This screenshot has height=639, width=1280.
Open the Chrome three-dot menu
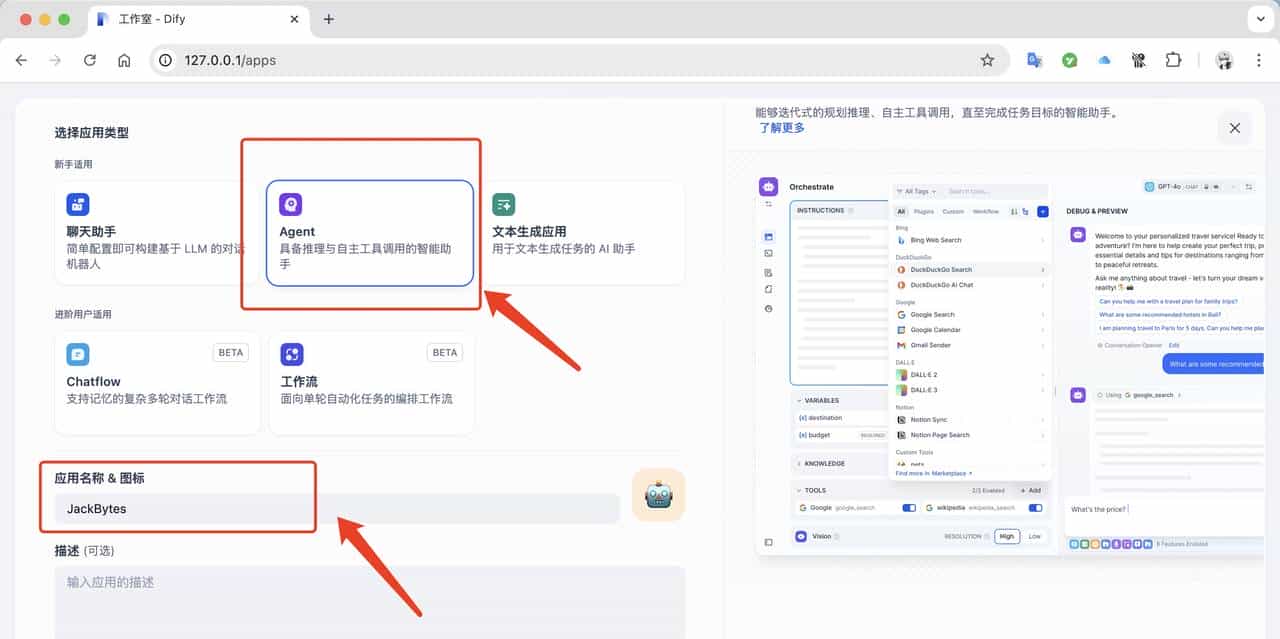1258,60
